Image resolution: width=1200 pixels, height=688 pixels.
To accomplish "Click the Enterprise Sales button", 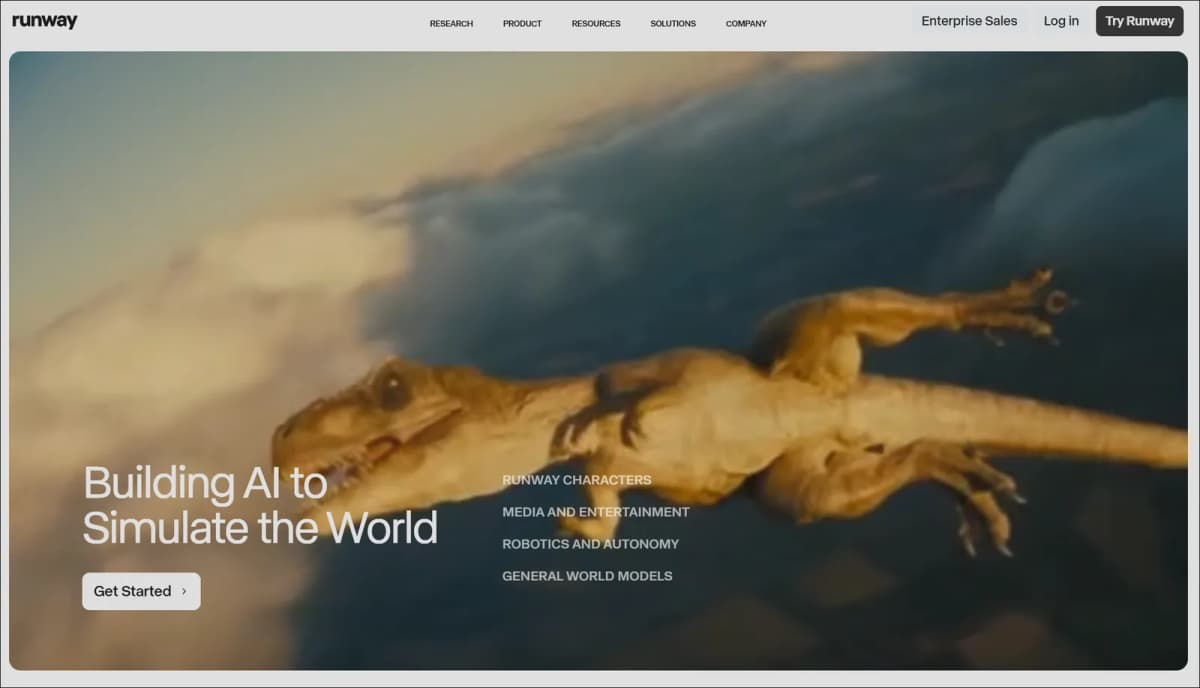I will pyautogui.click(x=969, y=21).
